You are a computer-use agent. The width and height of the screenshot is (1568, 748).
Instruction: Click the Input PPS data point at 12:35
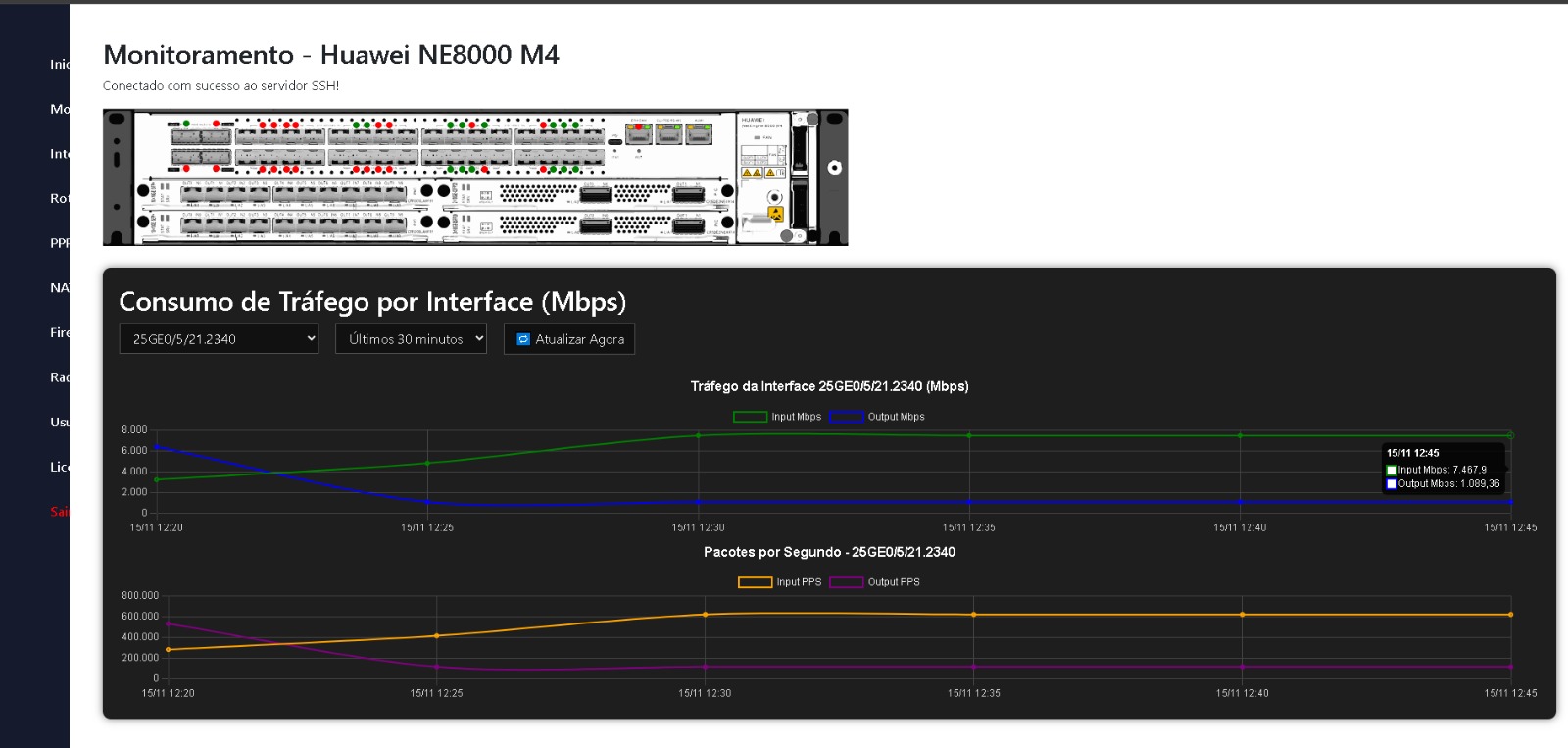[973, 615]
